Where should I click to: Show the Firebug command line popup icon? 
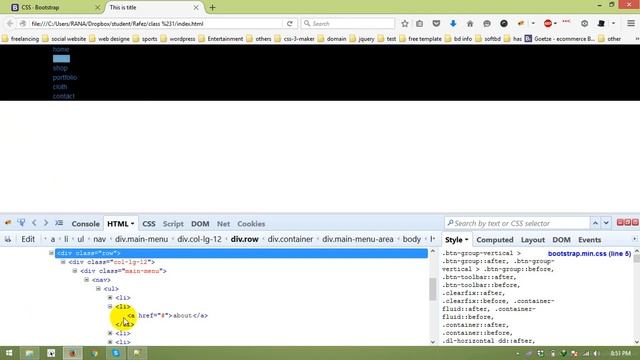pyautogui.click(x=59, y=223)
